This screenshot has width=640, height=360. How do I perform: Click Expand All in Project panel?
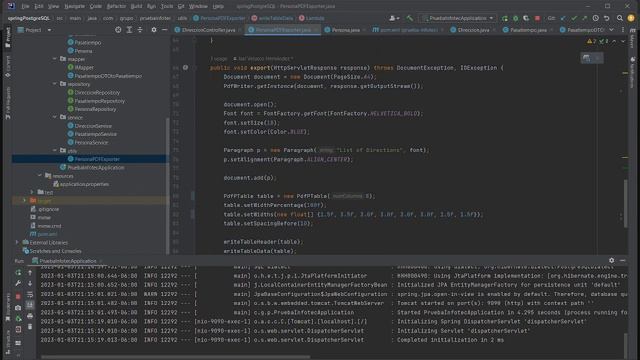coord(129,30)
